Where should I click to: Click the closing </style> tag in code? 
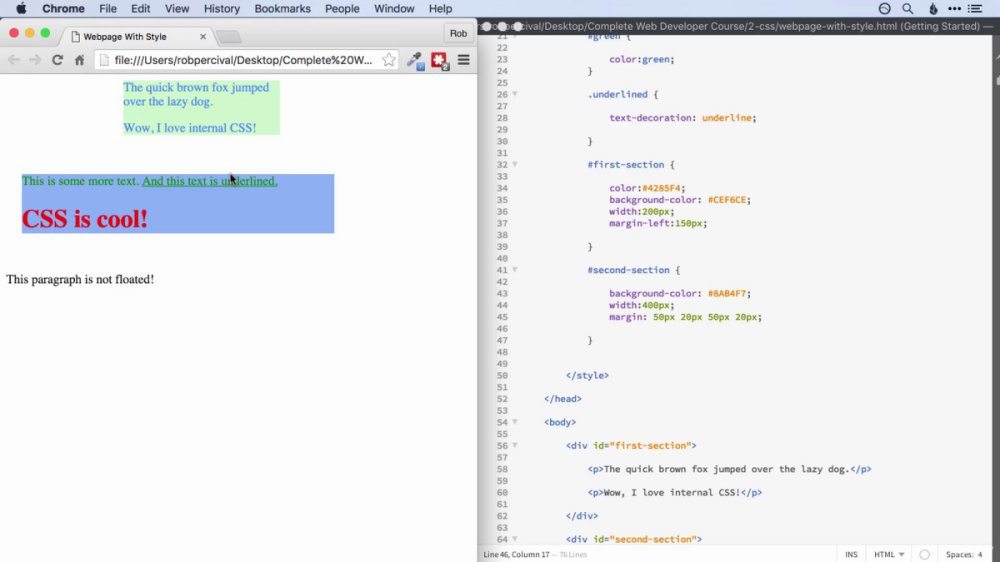[x=587, y=376]
